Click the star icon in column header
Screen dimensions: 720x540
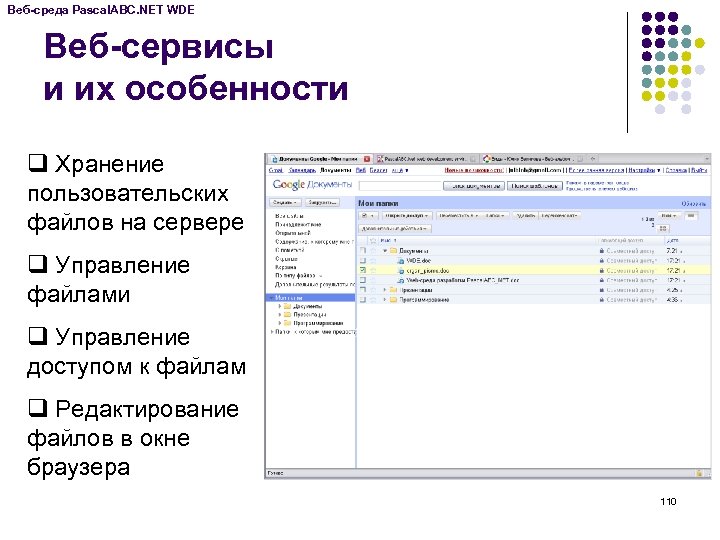[373, 241]
